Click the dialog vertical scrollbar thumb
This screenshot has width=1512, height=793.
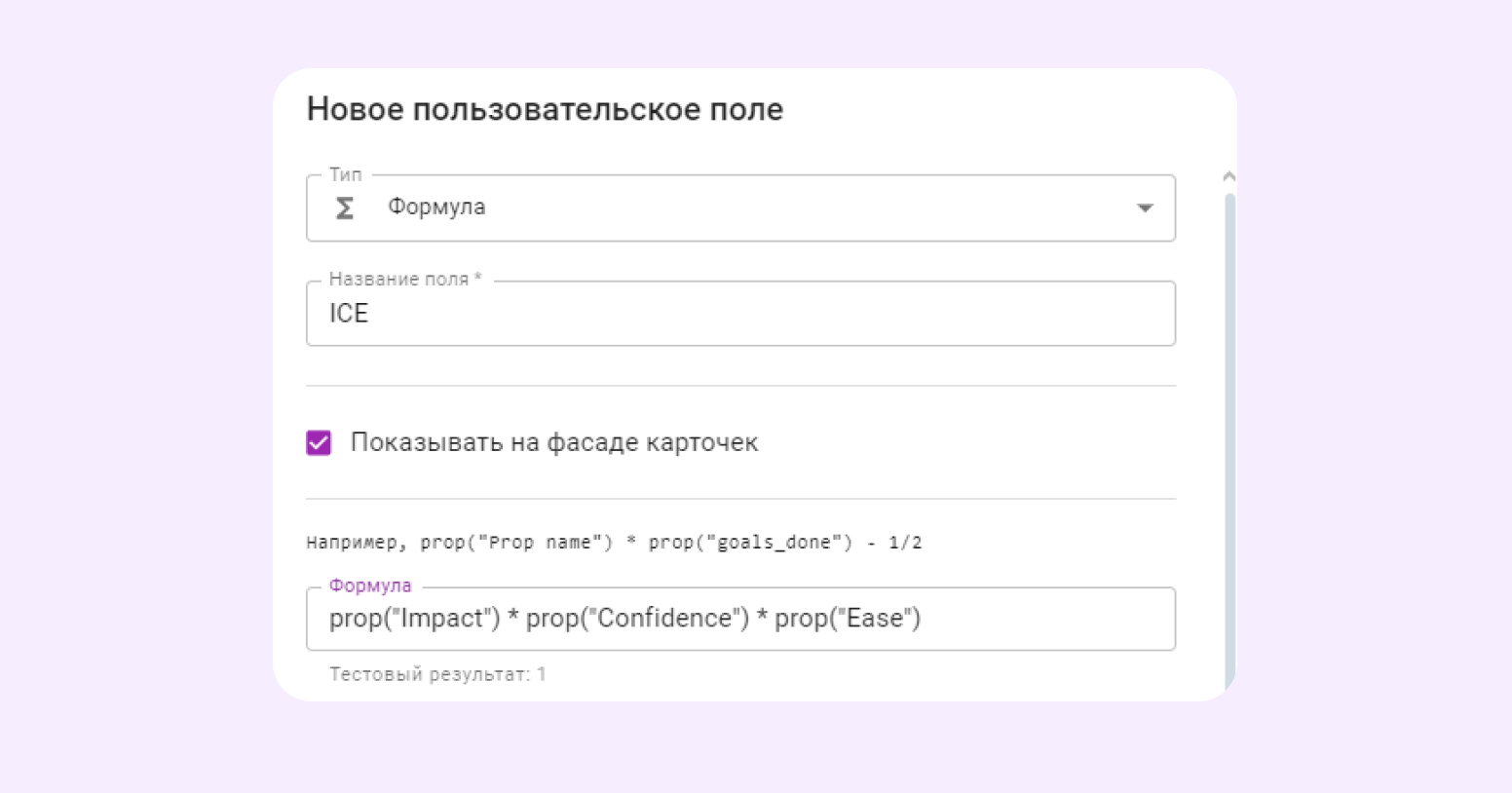1229,443
